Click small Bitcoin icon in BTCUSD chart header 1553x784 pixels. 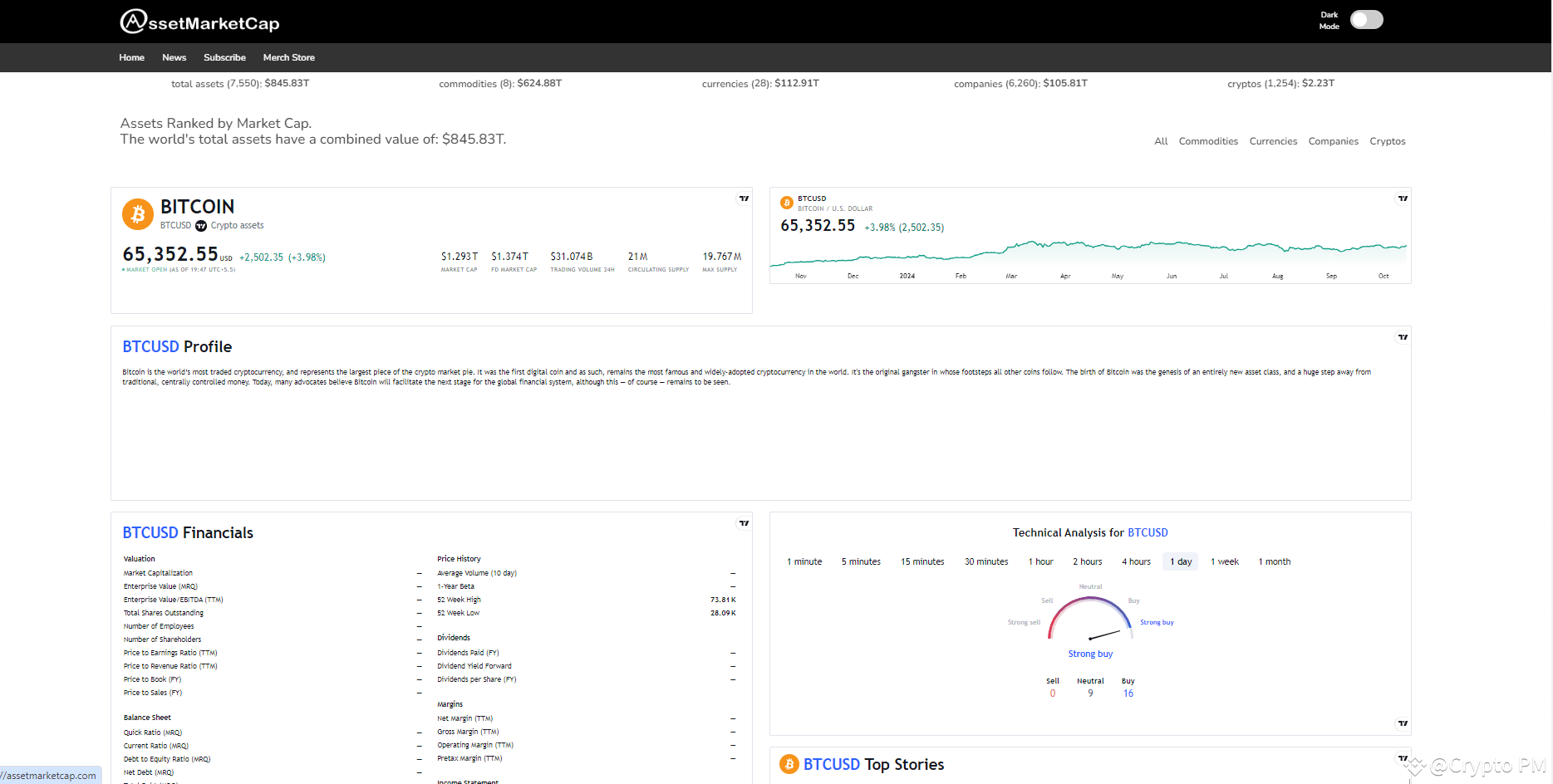(x=787, y=203)
